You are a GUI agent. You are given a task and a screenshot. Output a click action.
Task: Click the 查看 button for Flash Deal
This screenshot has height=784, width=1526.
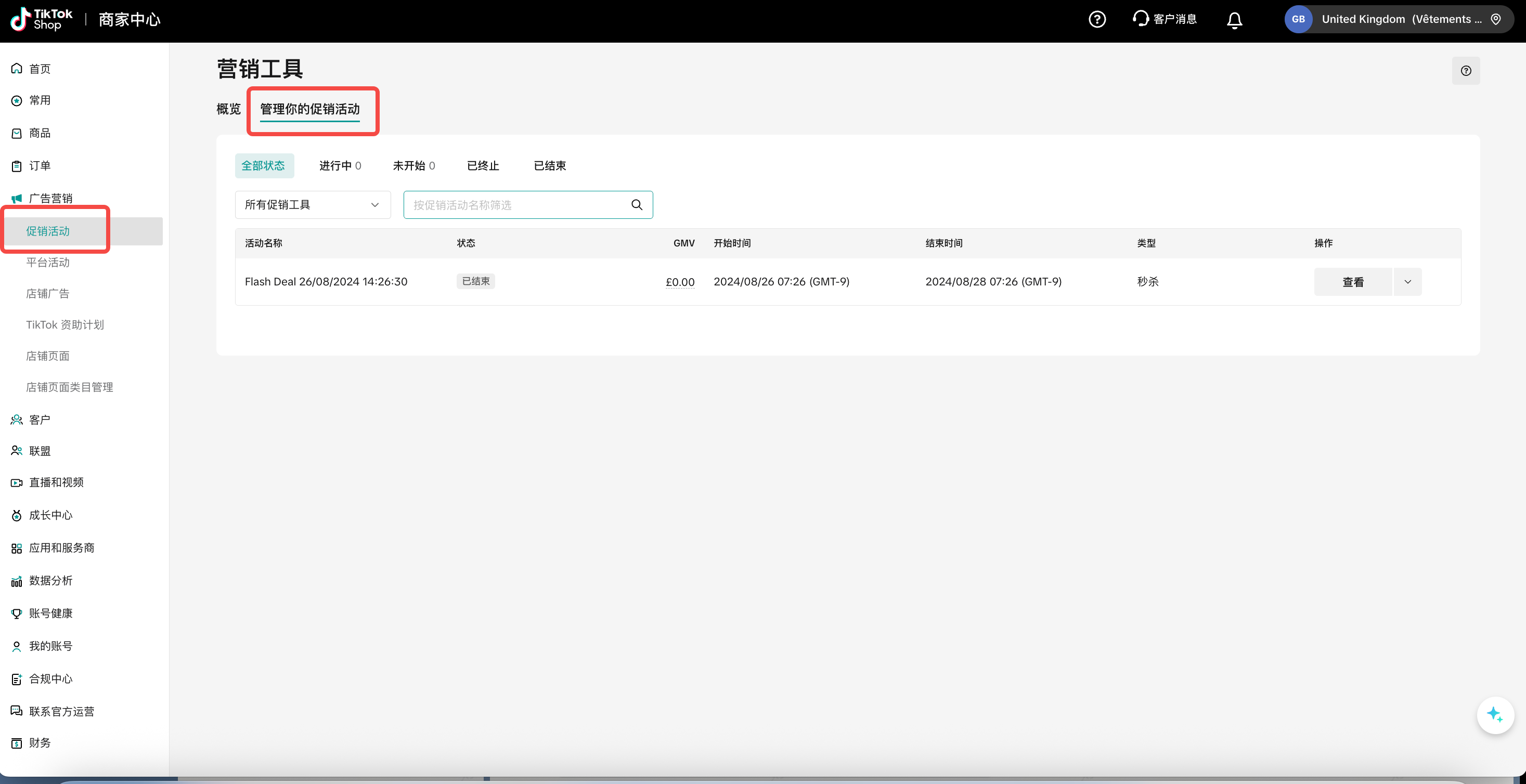[1352, 282]
